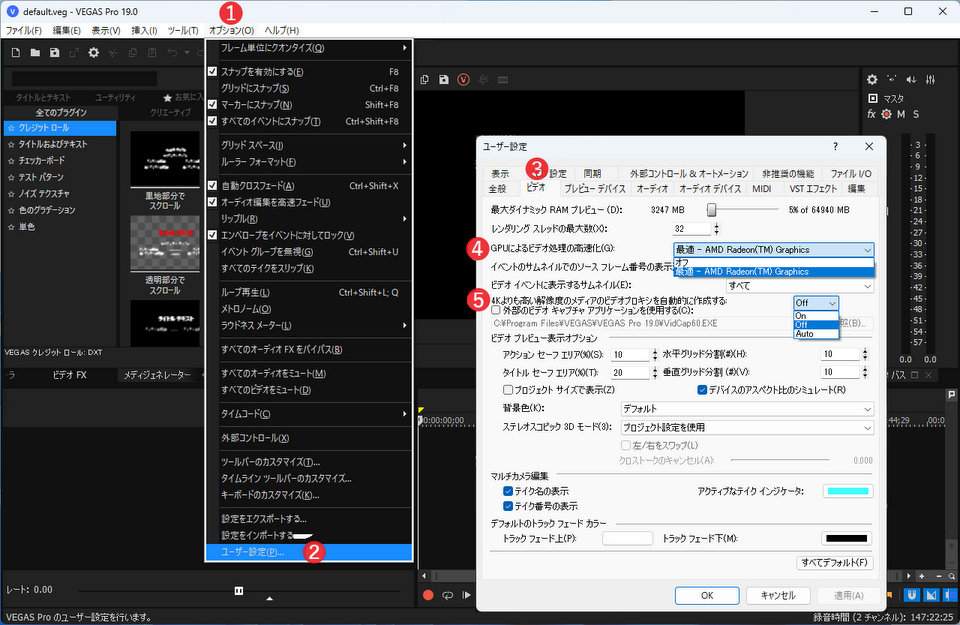Toggle the Loop Playback icon in transport
960x625 pixels.
448,595
